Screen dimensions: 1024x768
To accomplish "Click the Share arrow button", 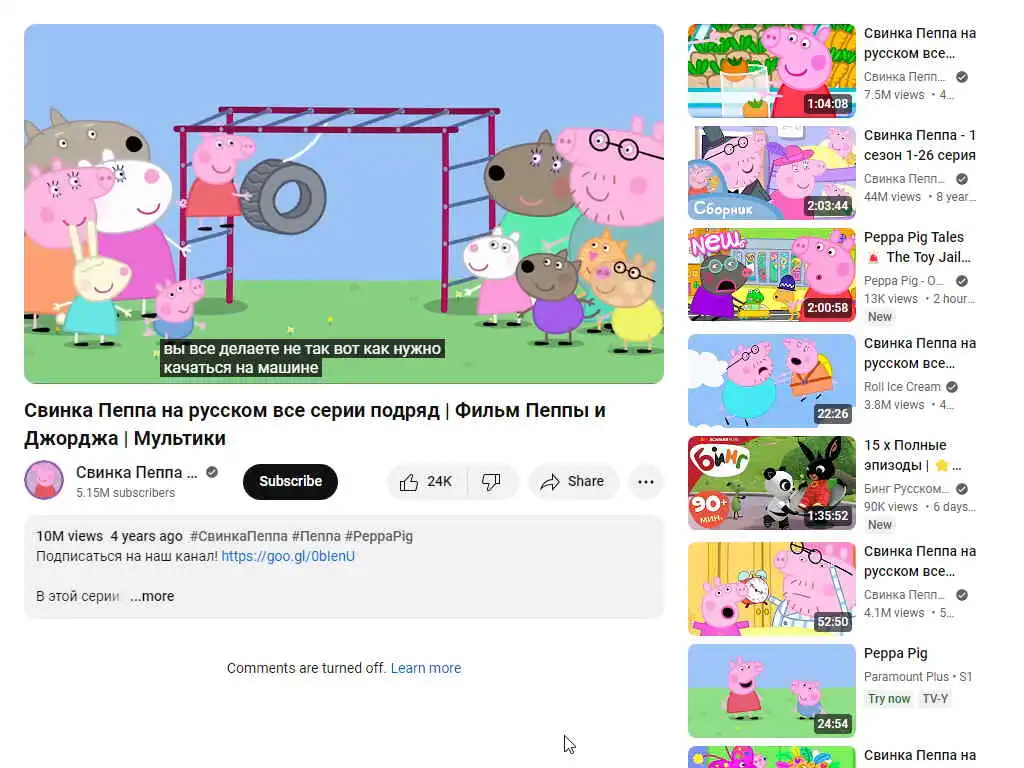I will [x=573, y=482].
